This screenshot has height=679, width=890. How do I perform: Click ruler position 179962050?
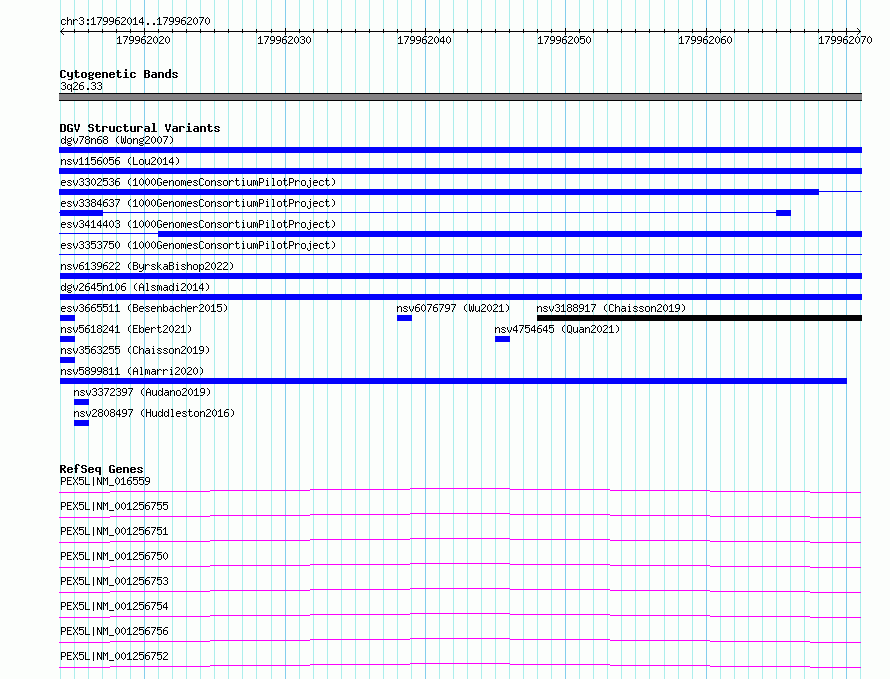point(565,40)
